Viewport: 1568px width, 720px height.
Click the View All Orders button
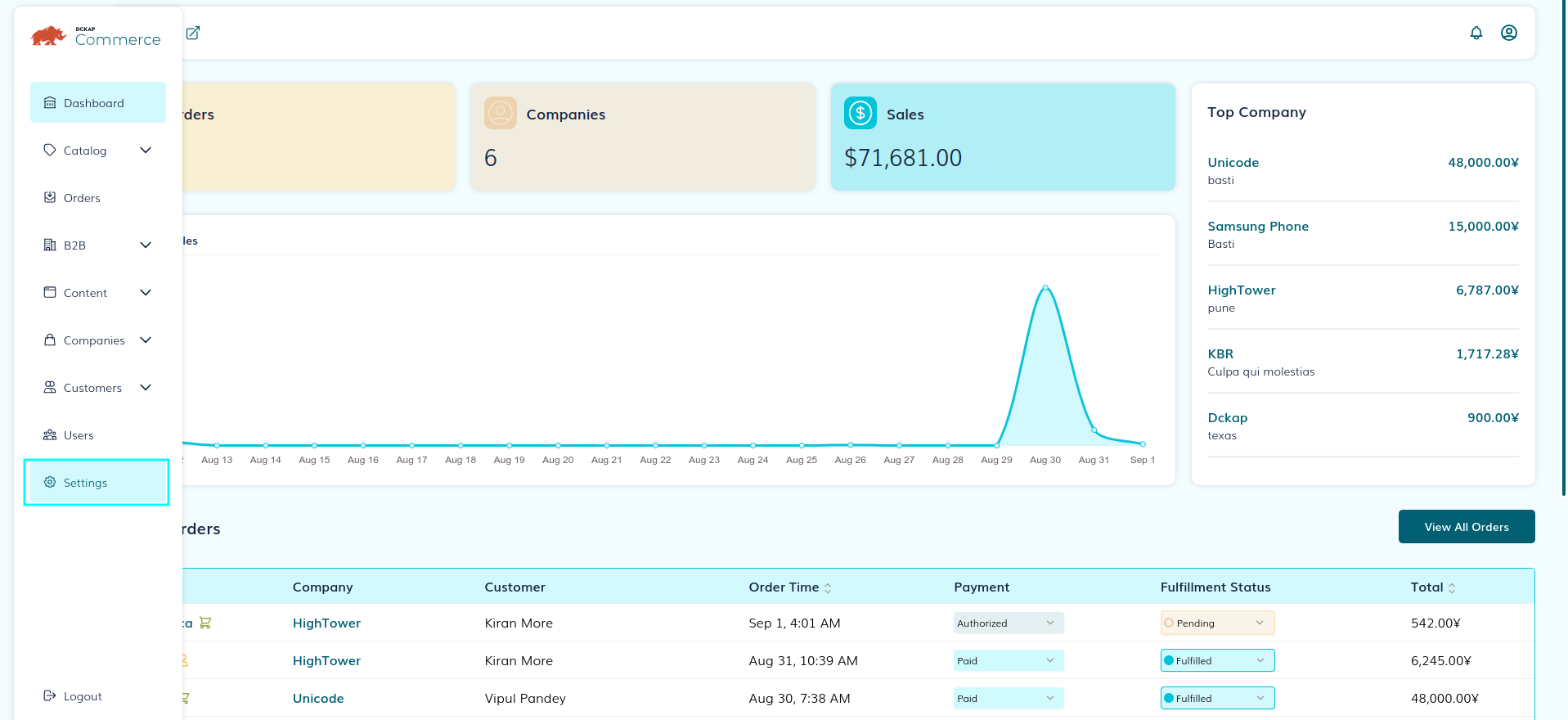pos(1466,527)
